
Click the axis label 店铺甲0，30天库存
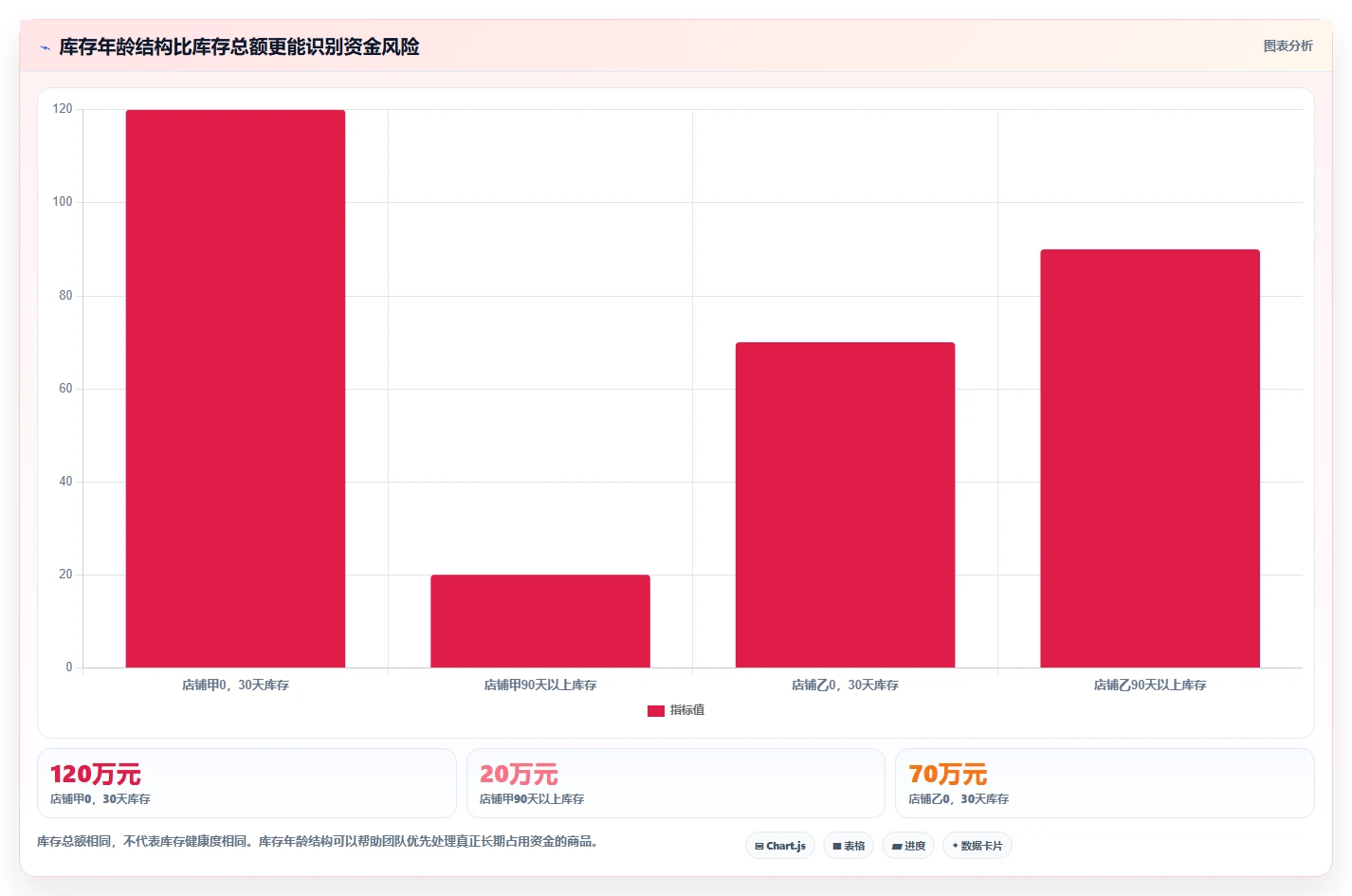235,685
